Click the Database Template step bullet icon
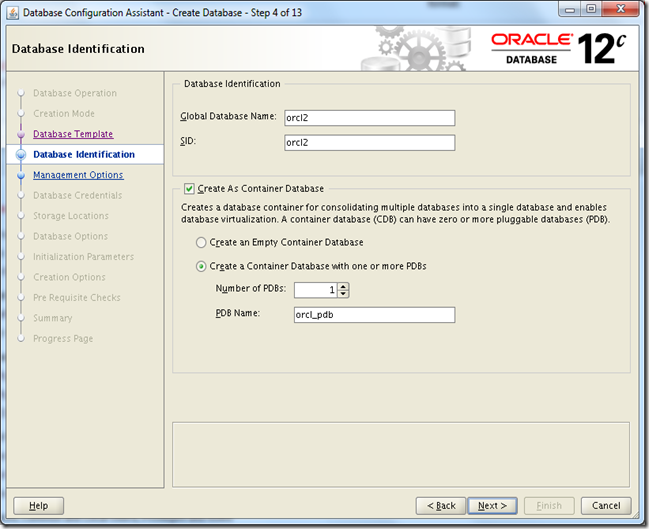 tap(21, 135)
